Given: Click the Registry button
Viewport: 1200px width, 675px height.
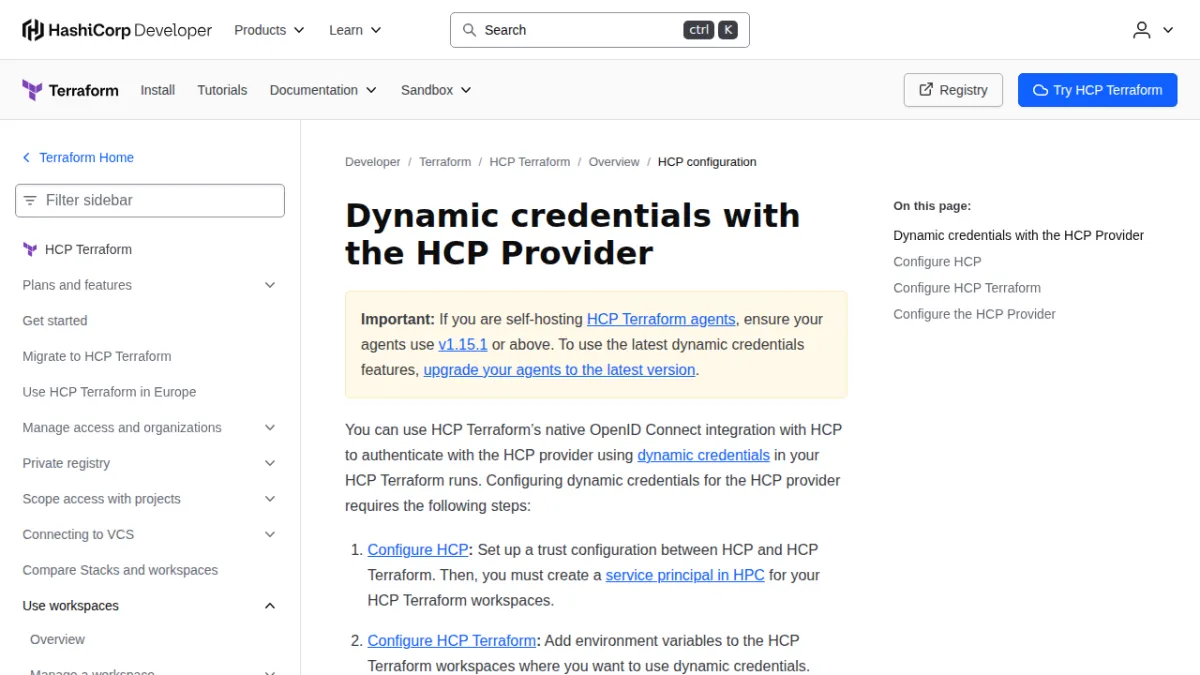Looking at the screenshot, I should tap(953, 90).
